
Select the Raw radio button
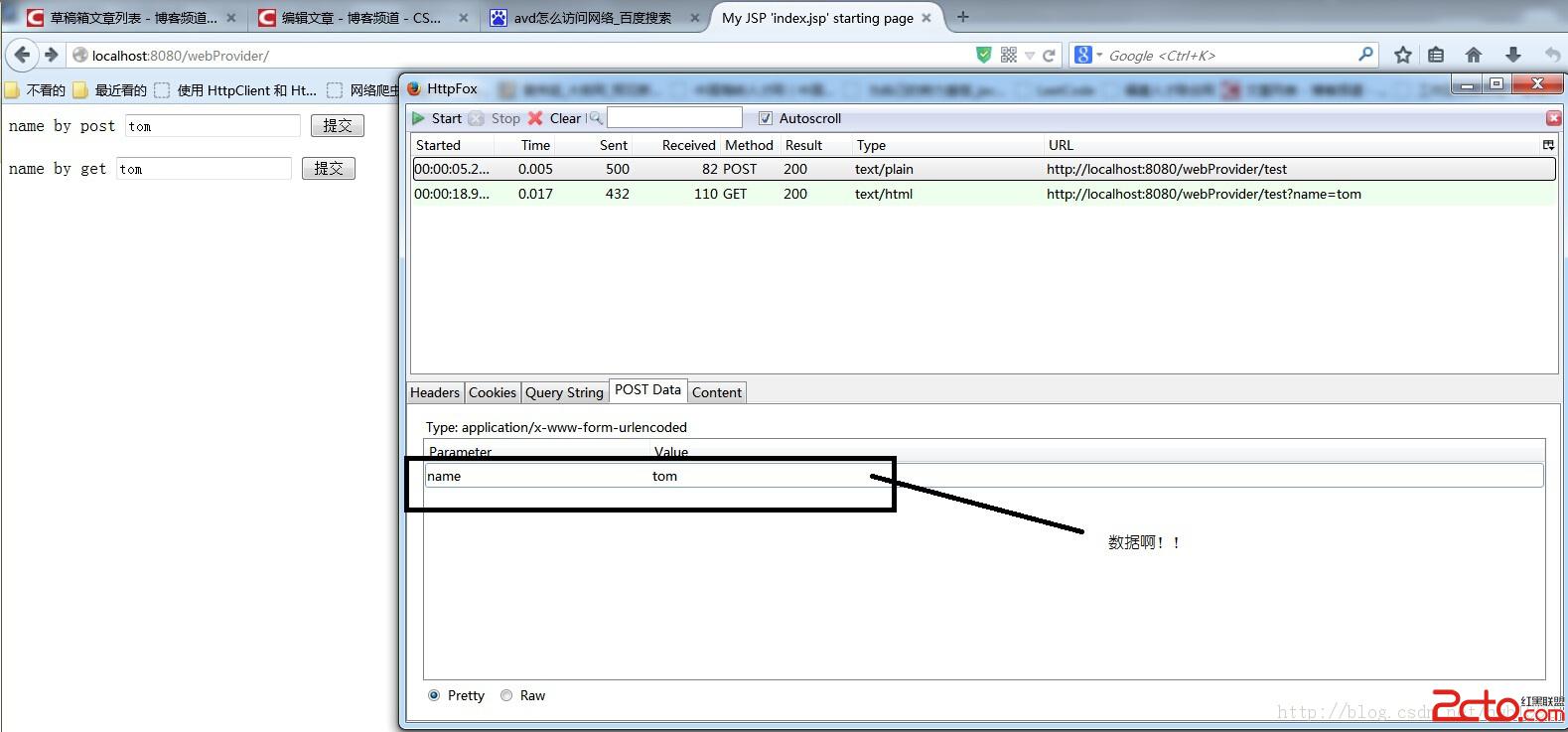point(506,695)
